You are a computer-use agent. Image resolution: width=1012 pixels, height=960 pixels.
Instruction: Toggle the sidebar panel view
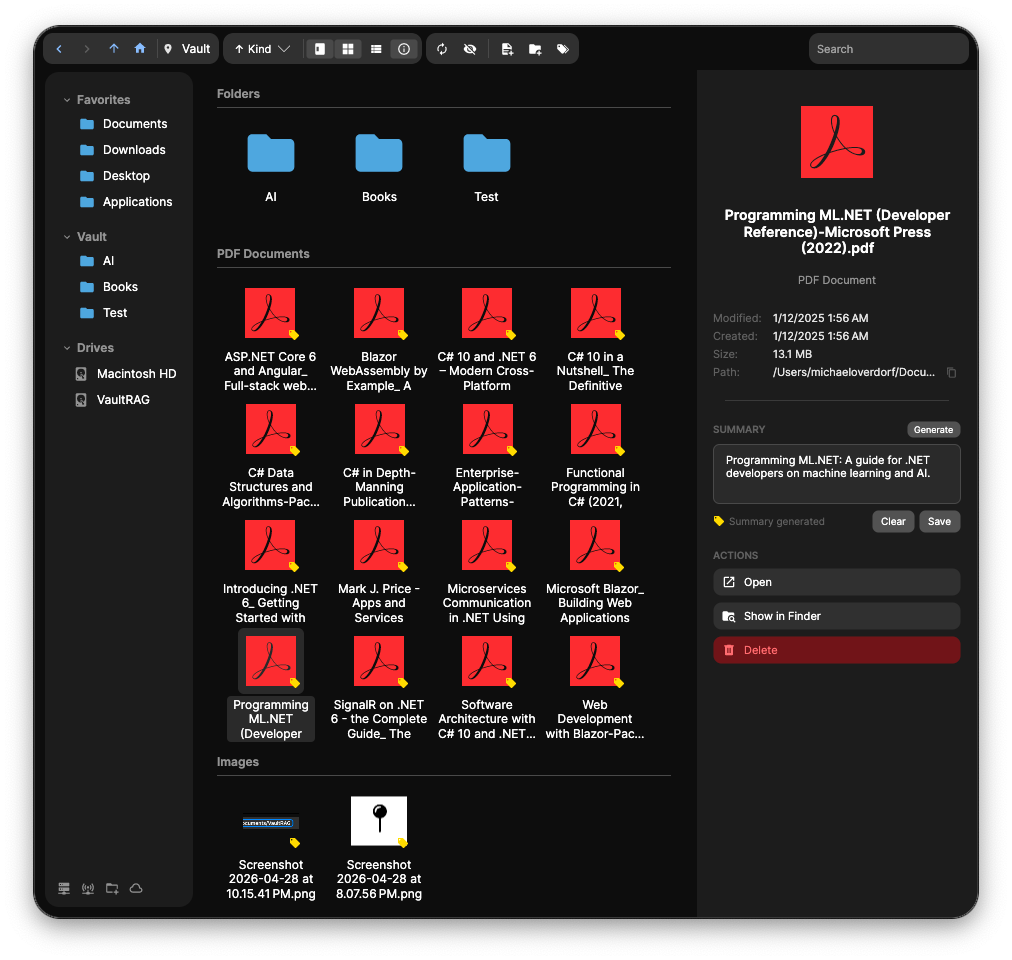click(319, 49)
